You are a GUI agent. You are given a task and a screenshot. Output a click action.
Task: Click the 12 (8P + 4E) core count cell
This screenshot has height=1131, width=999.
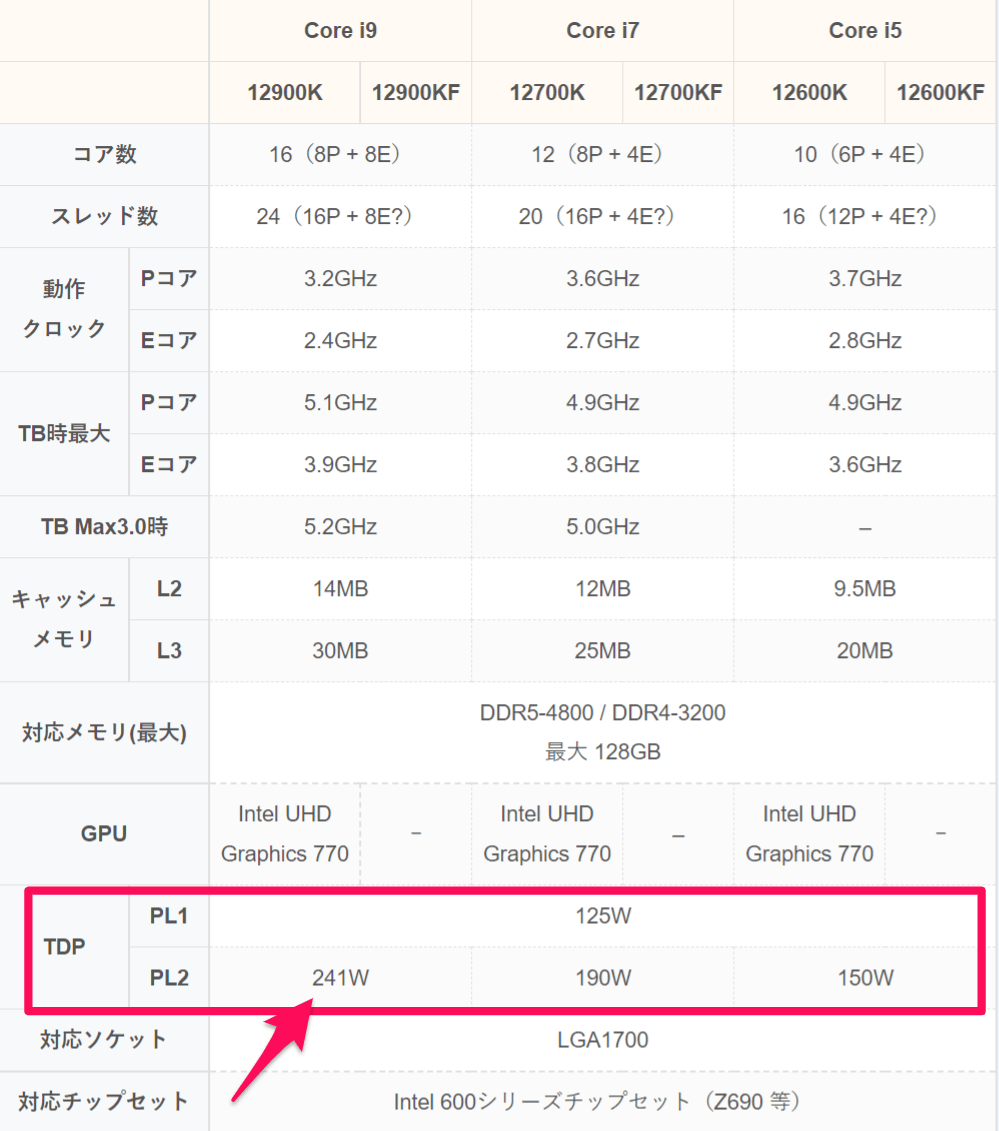[x=602, y=154]
